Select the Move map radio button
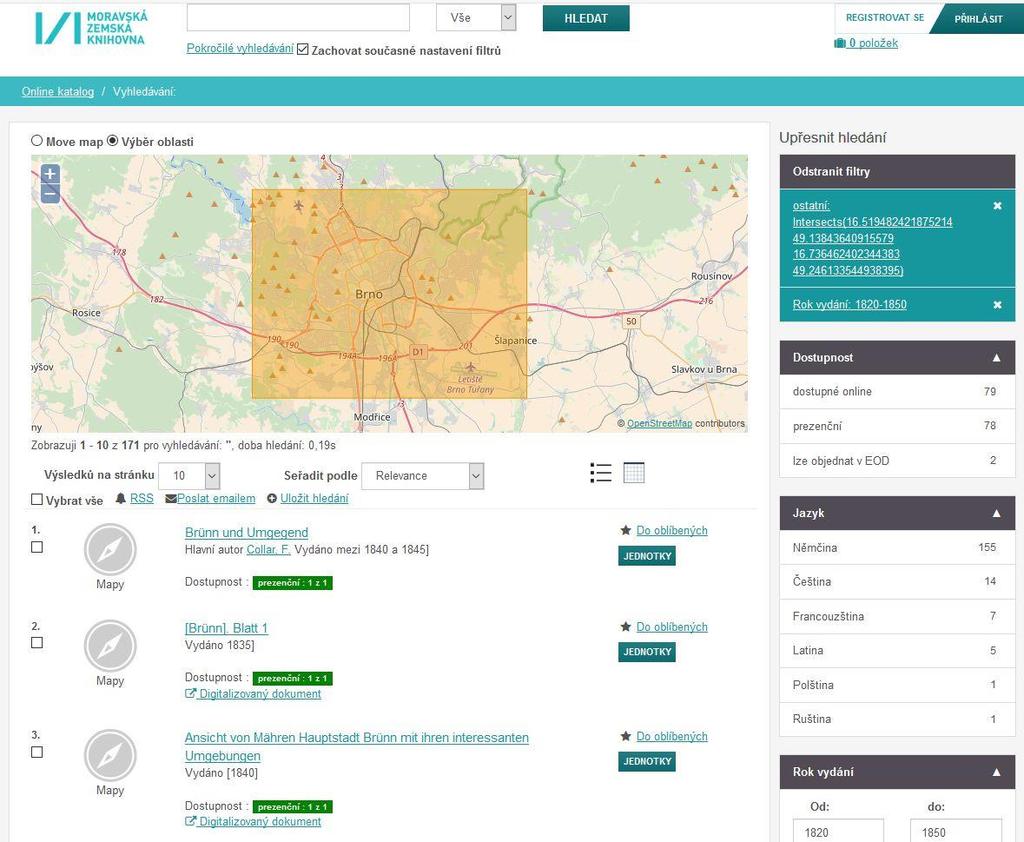 (x=37, y=140)
